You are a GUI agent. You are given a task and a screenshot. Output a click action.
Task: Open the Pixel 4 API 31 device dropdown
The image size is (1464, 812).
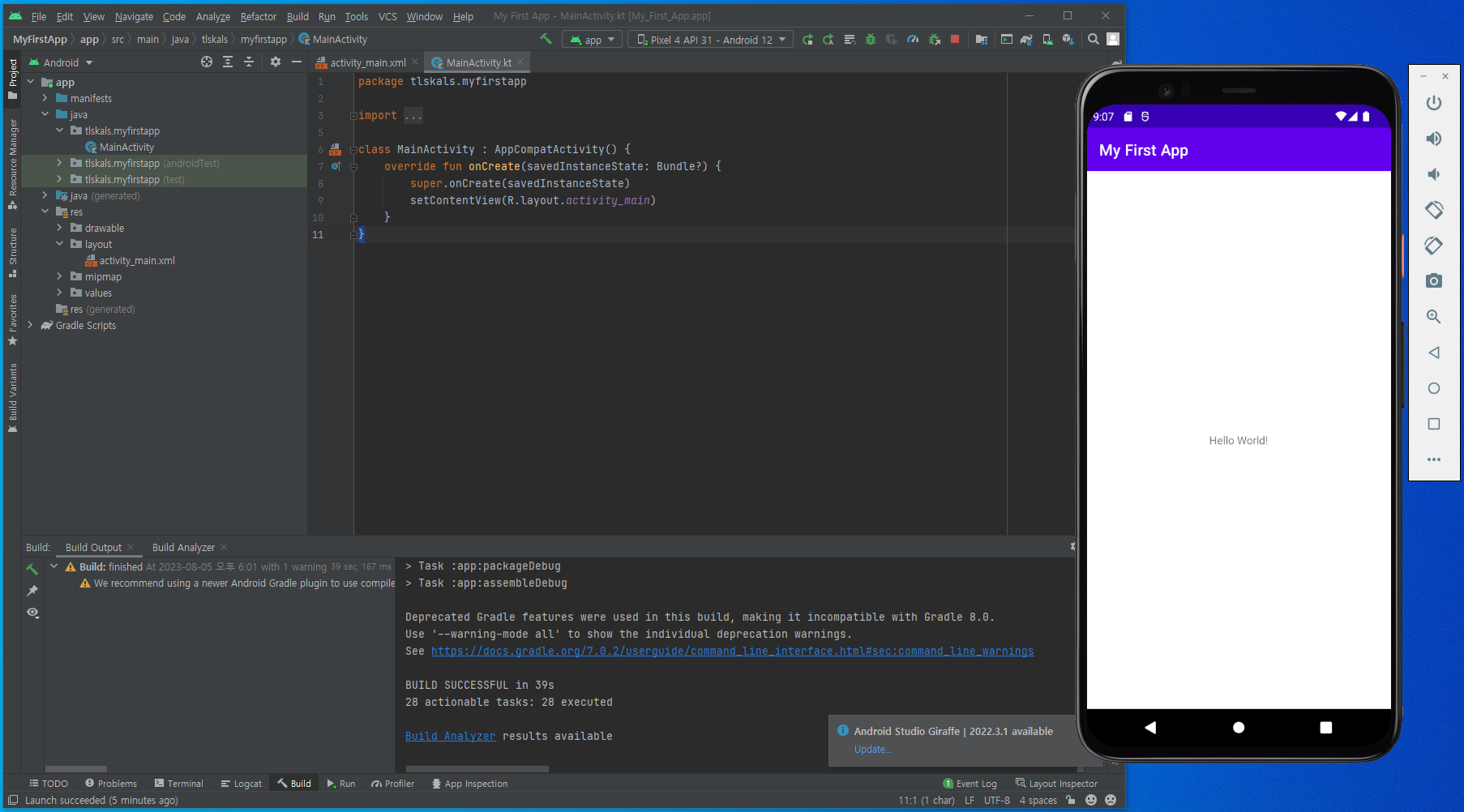coord(710,40)
